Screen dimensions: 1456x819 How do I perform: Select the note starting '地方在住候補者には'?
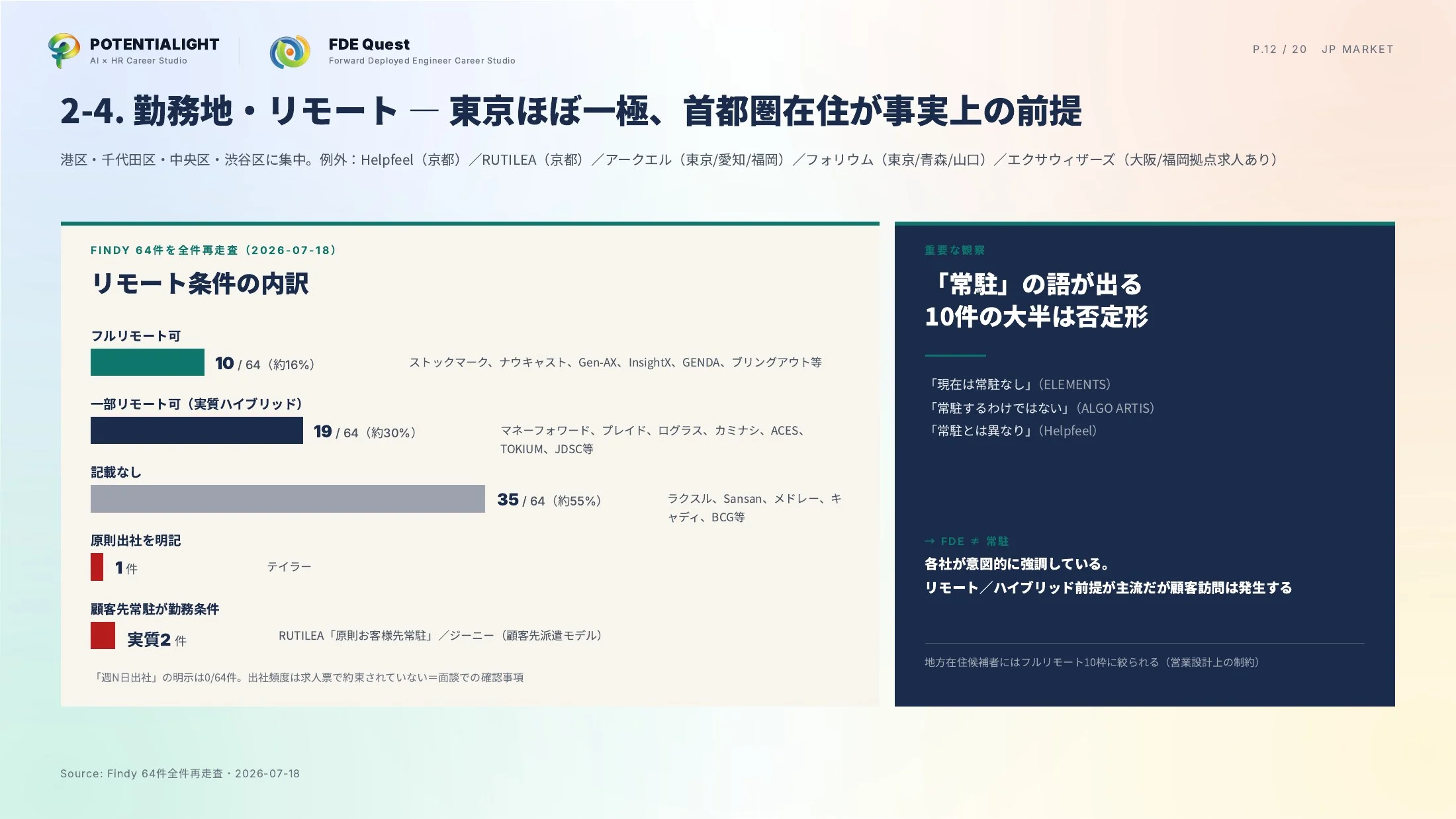tap(1093, 662)
